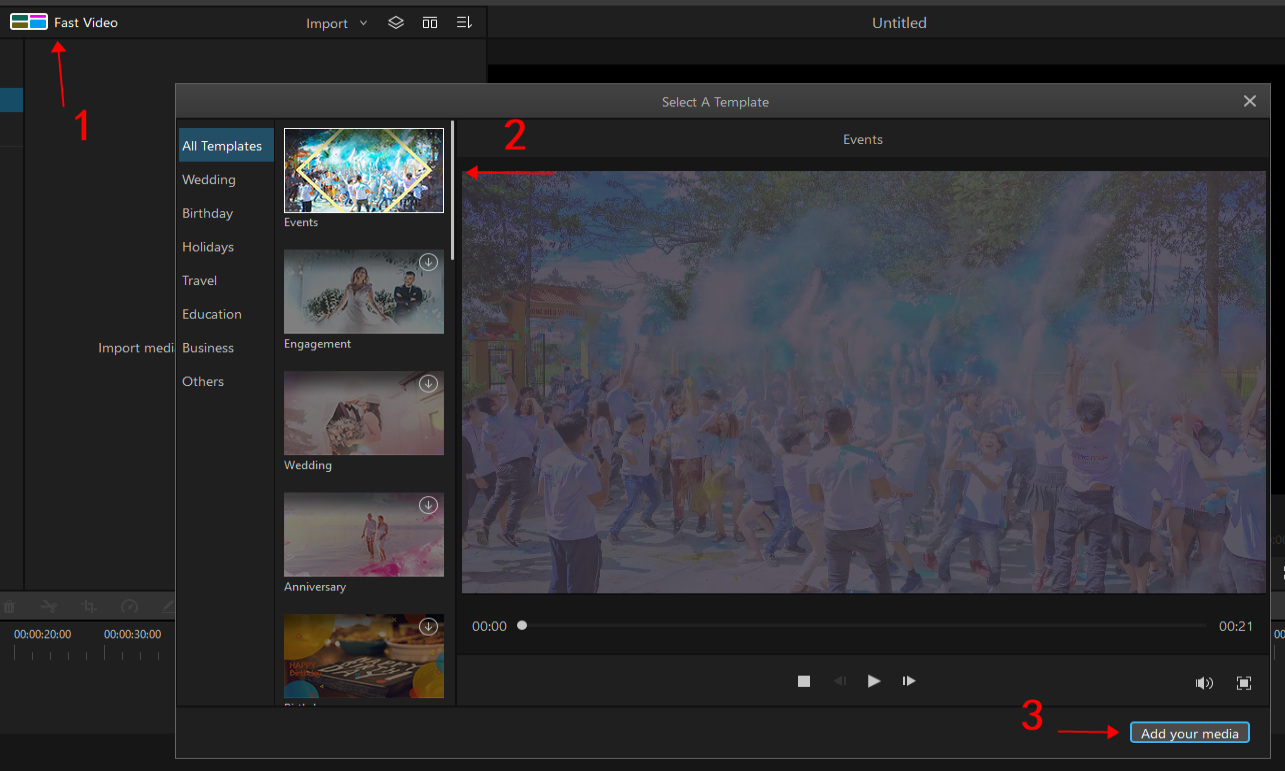Toggle fullscreen preview mode
1285x771 pixels.
[x=1244, y=682]
